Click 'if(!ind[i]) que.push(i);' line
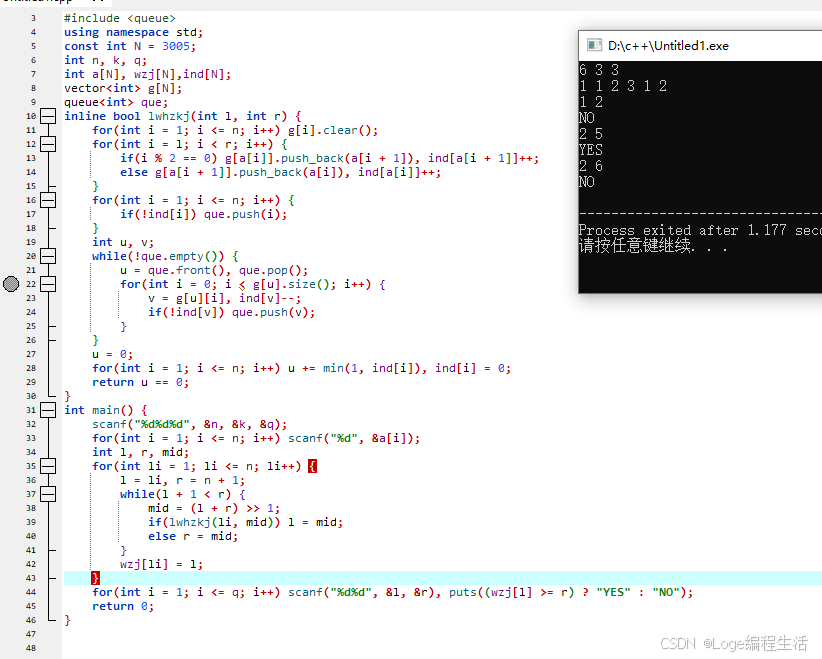 coord(203,214)
